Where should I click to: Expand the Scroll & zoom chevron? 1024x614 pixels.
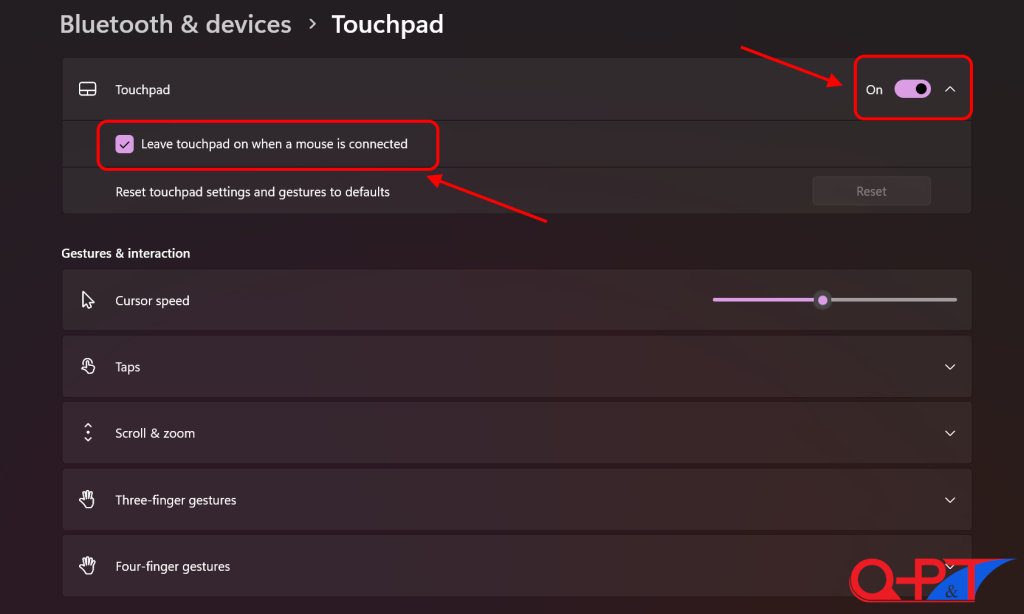[x=950, y=433]
